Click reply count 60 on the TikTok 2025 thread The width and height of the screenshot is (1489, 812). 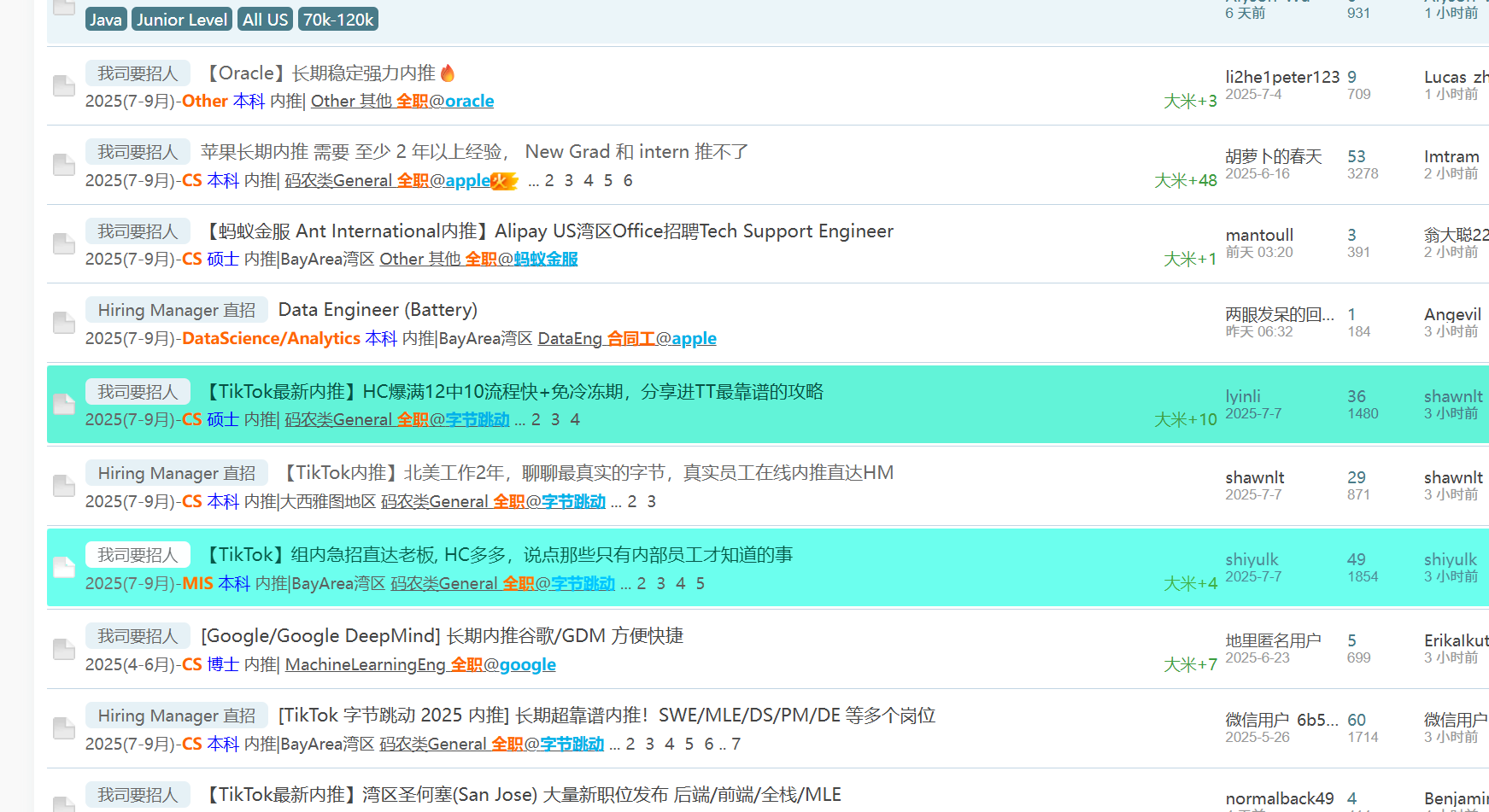1357,720
